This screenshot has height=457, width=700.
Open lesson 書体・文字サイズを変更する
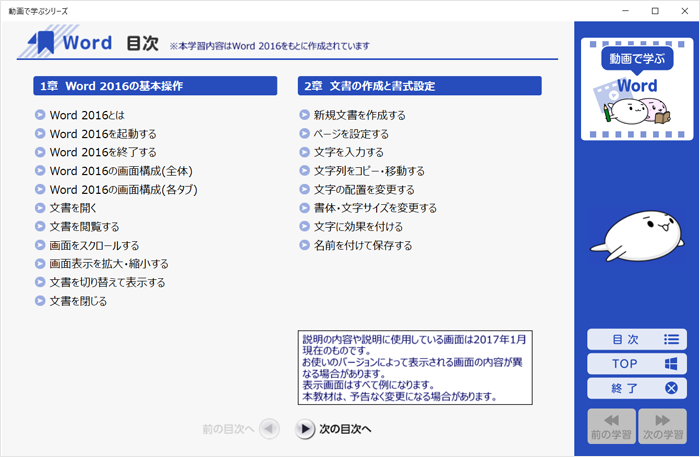click(x=375, y=208)
